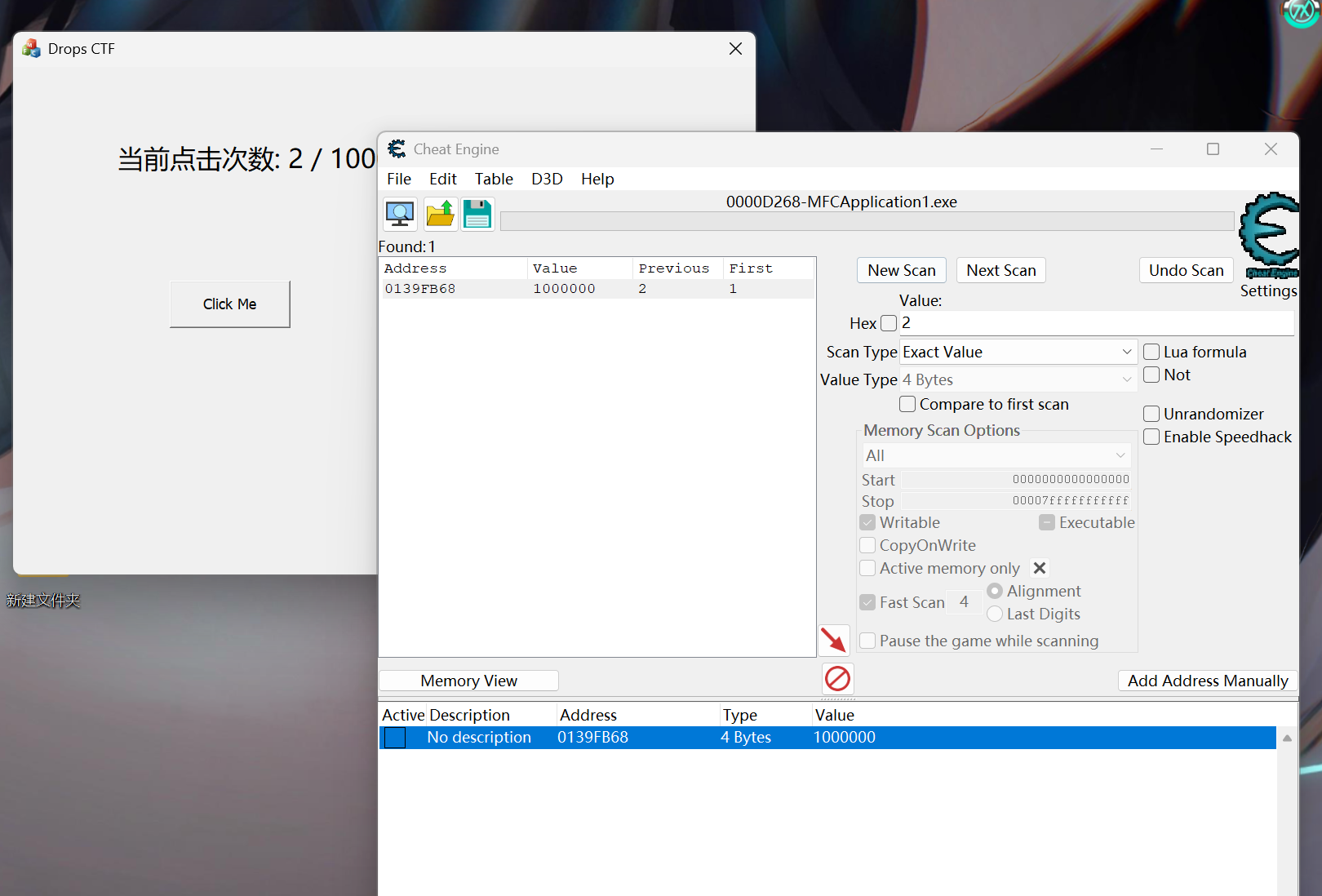
Task: Click the red arrow add-to-address-list icon
Action: [834, 641]
